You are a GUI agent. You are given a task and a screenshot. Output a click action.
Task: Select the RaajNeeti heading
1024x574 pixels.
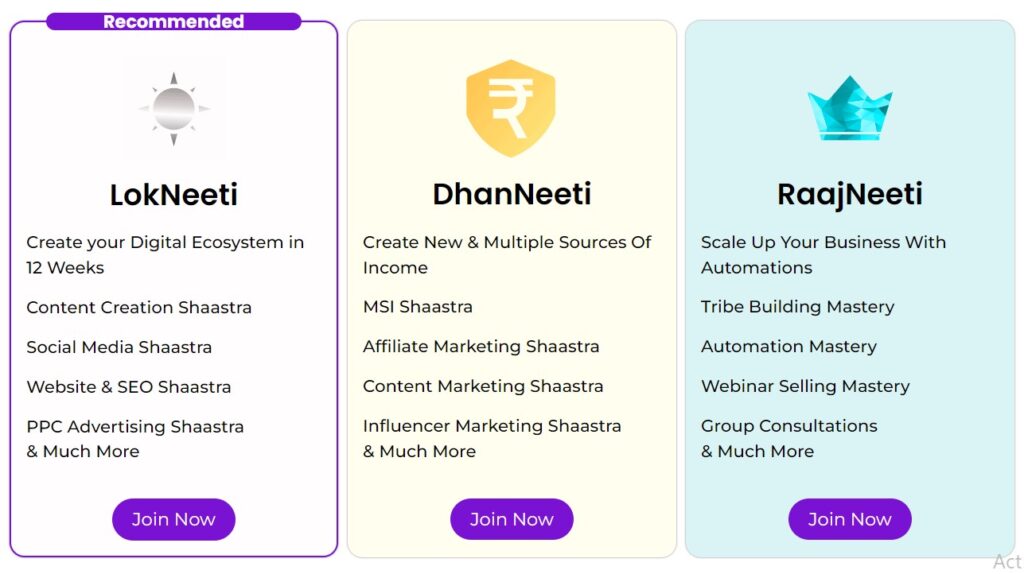click(x=850, y=195)
